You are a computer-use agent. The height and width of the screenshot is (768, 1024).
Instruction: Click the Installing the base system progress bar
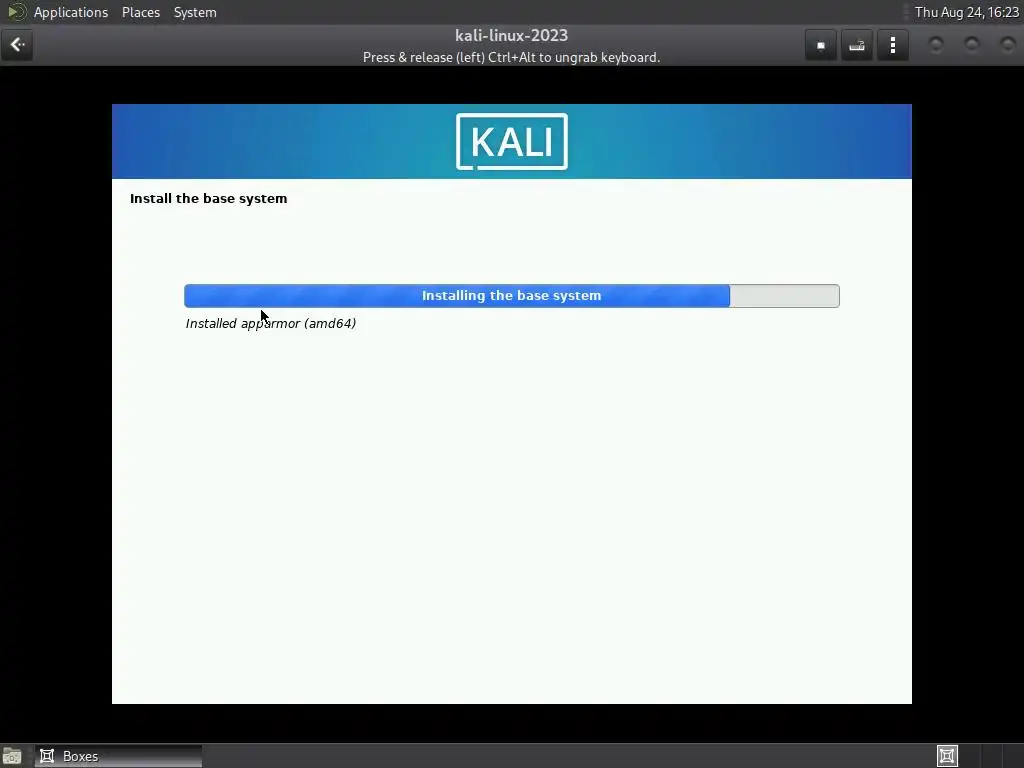[511, 296]
